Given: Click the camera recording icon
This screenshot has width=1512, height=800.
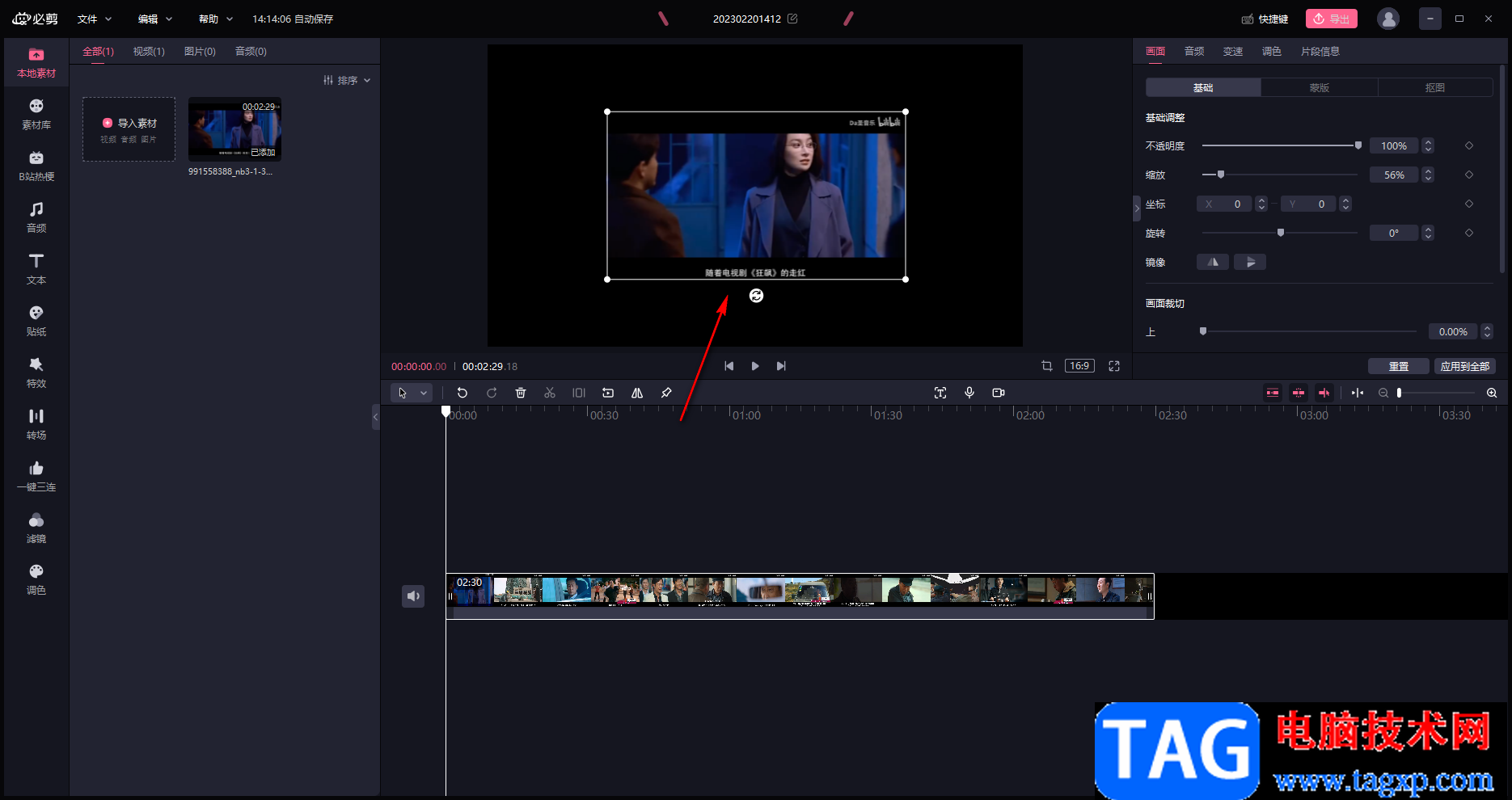Looking at the screenshot, I should pyautogui.click(x=999, y=393).
